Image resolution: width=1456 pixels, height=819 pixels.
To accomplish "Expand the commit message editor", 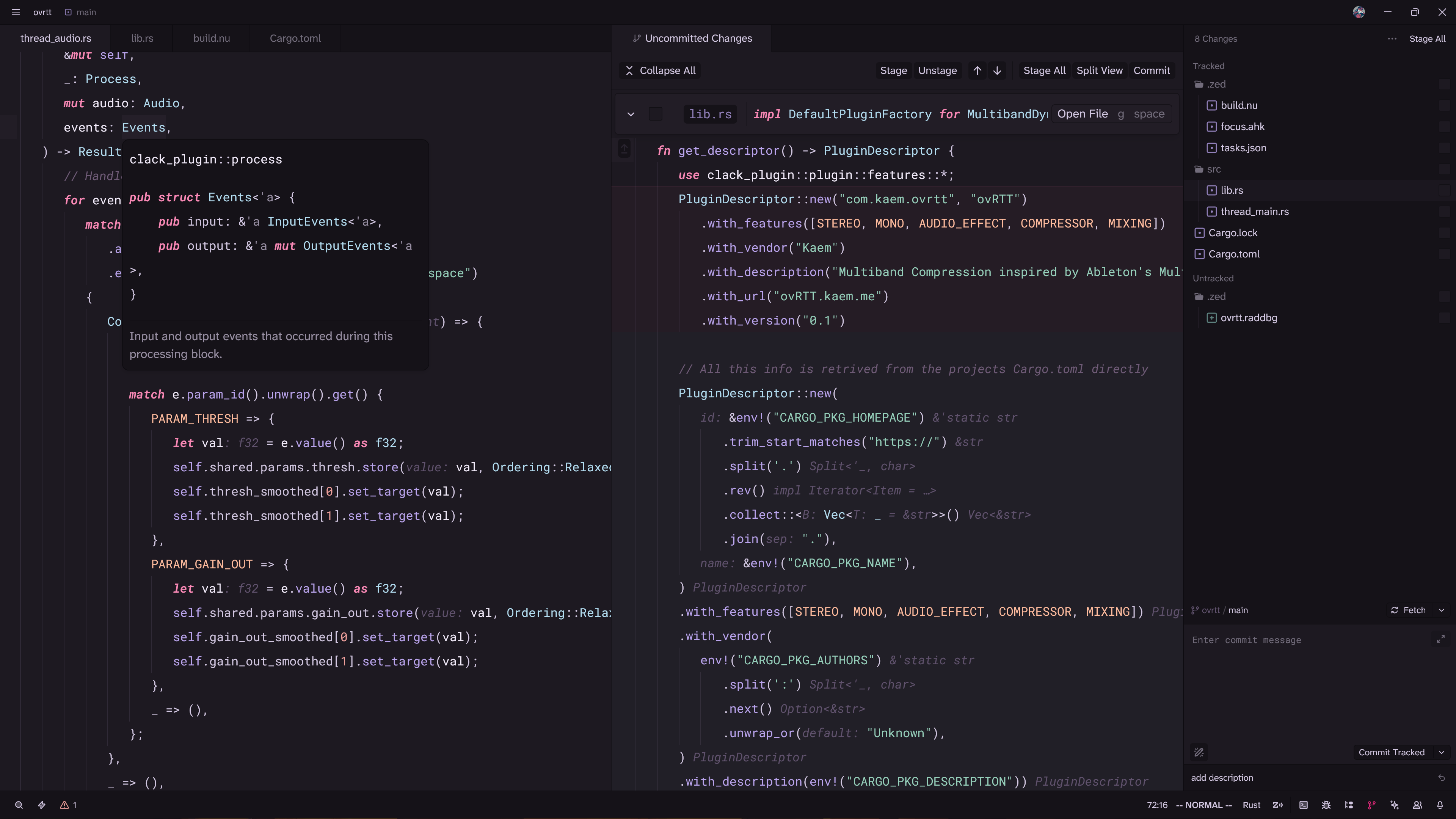I will (1441, 639).
